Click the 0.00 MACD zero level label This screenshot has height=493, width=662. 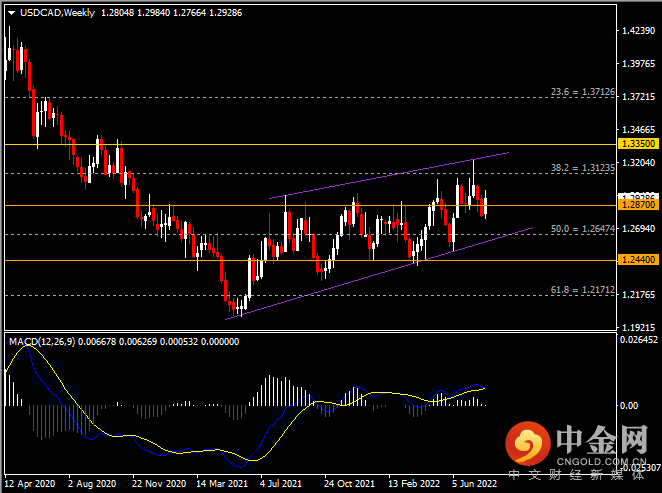click(629, 406)
